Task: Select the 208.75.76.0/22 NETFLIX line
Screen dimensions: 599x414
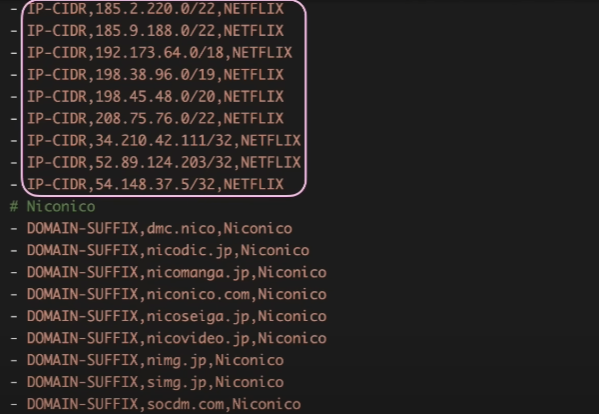Action: click(x=155, y=118)
